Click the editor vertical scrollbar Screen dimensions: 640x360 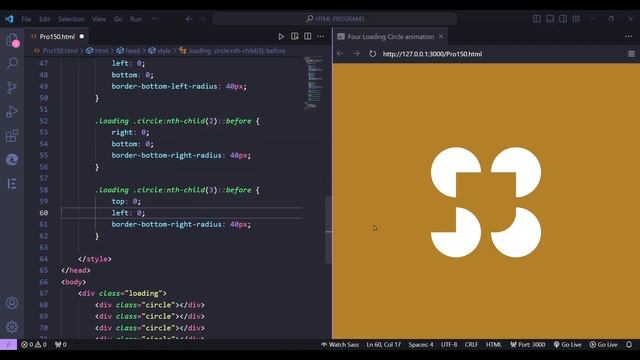pyautogui.click(x=328, y=230)
